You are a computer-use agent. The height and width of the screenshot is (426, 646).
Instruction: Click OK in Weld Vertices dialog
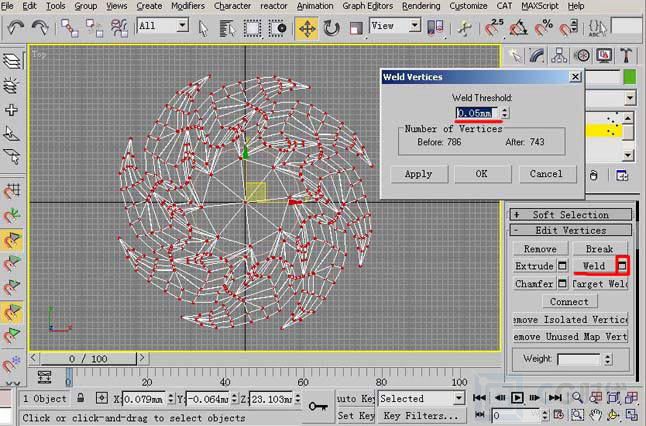point(482,174)
